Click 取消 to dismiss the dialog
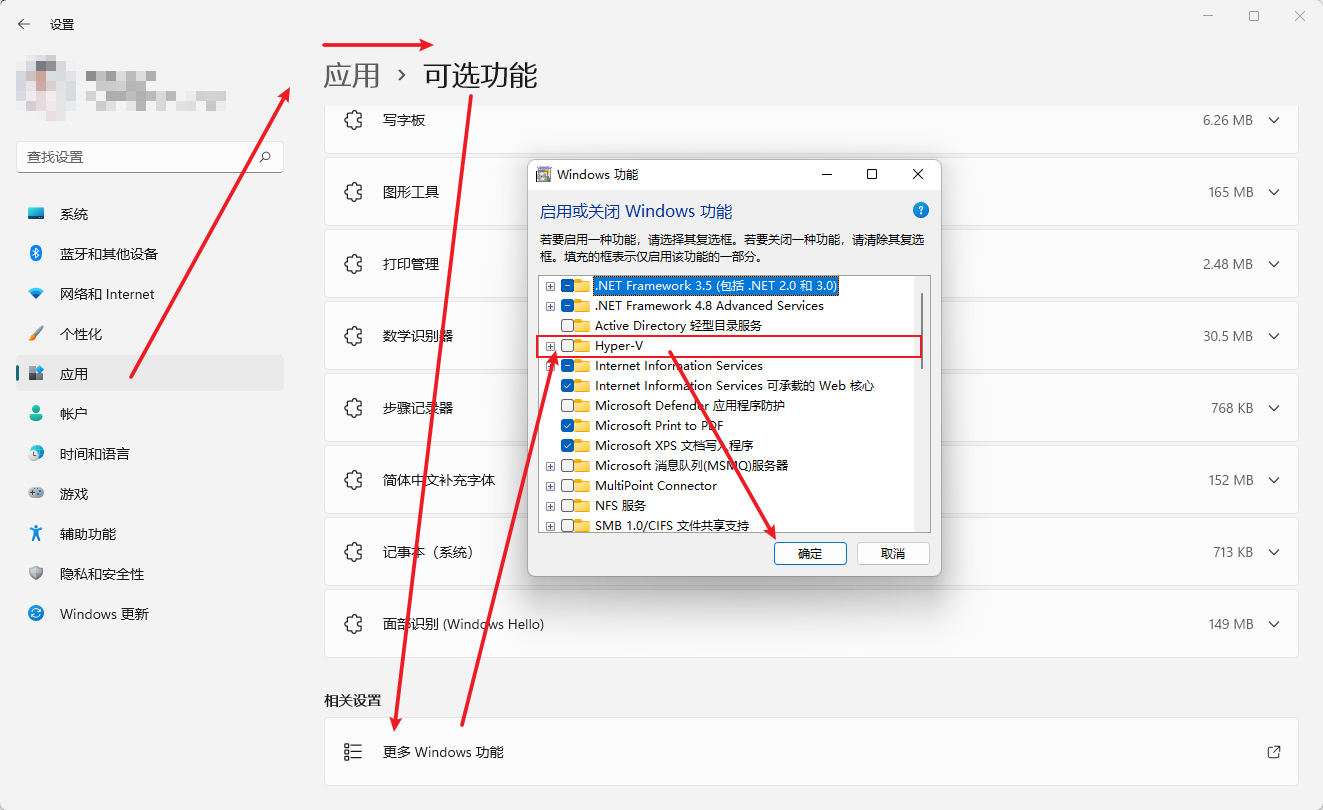1323x810 pixels. [893, 553]
